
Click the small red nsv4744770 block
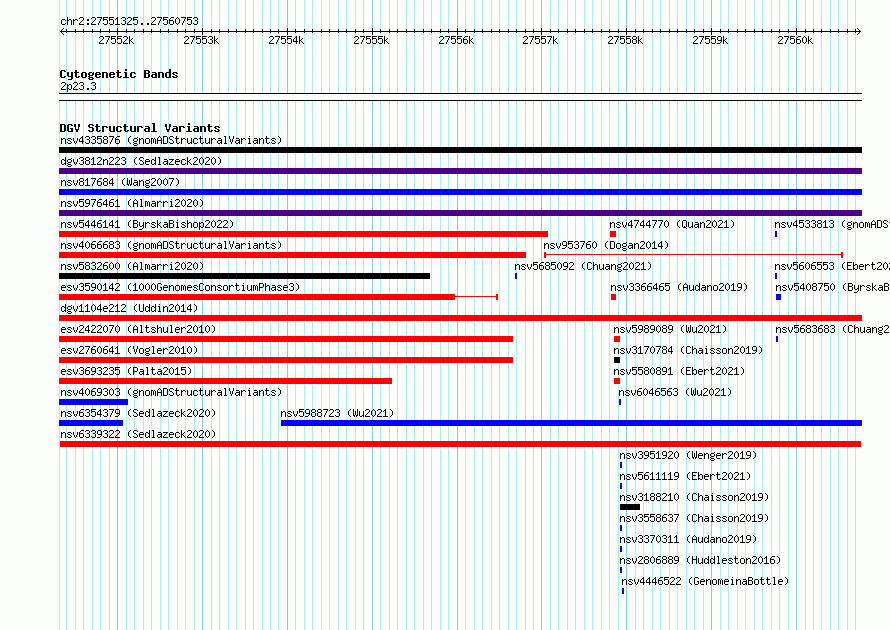(613, 234)
